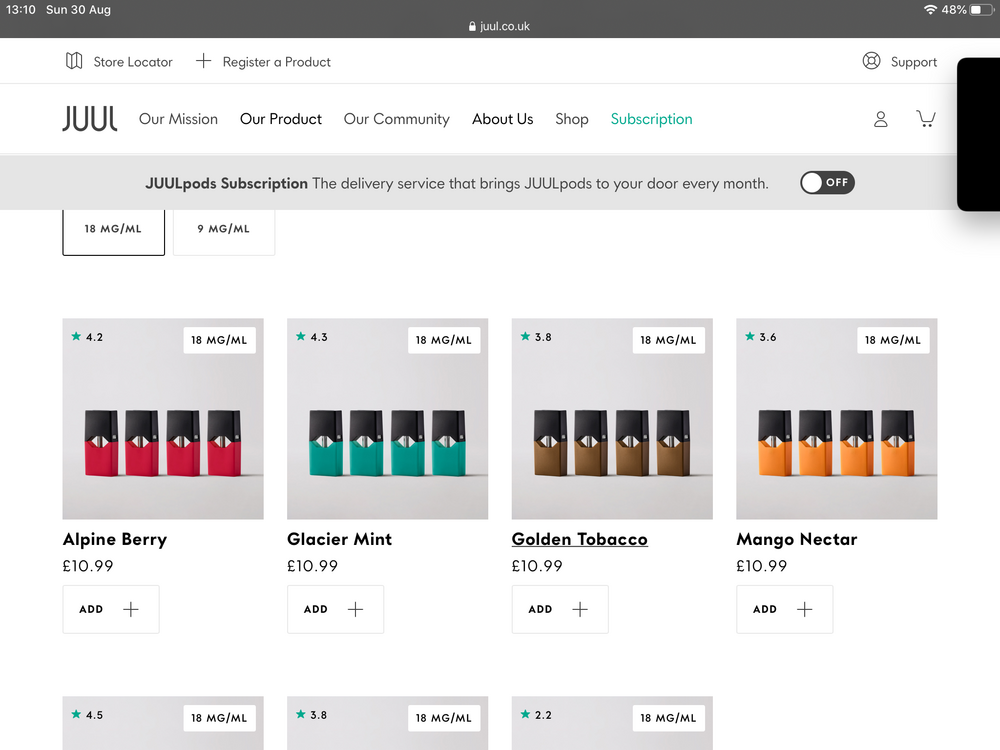Open the Support lifebuoy icon

coord(871,61)
